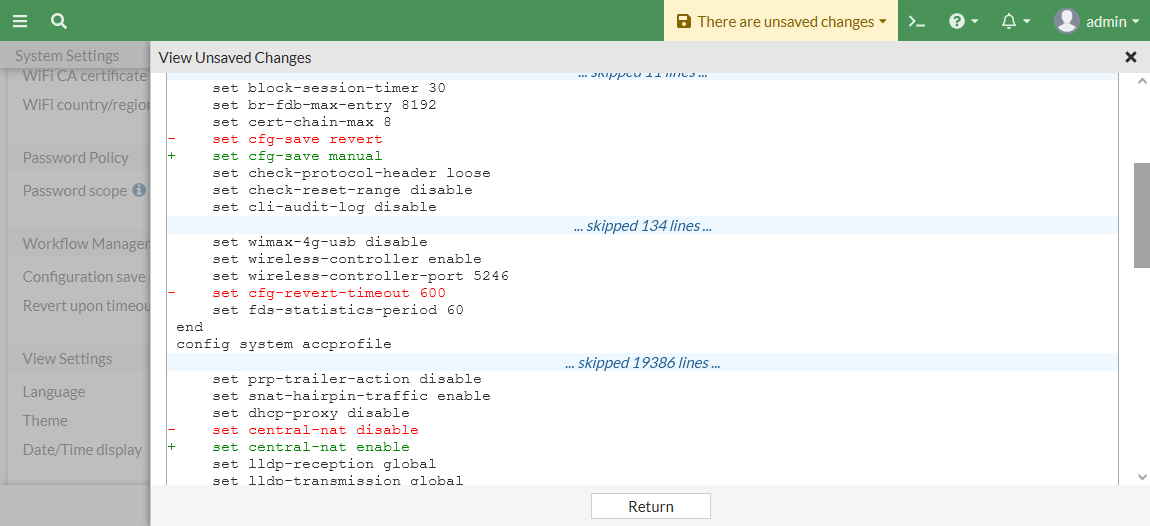This screenshot has width=1150, height=526.
Task: Select the System Settings heading
Action: click(x=67, y=56)
